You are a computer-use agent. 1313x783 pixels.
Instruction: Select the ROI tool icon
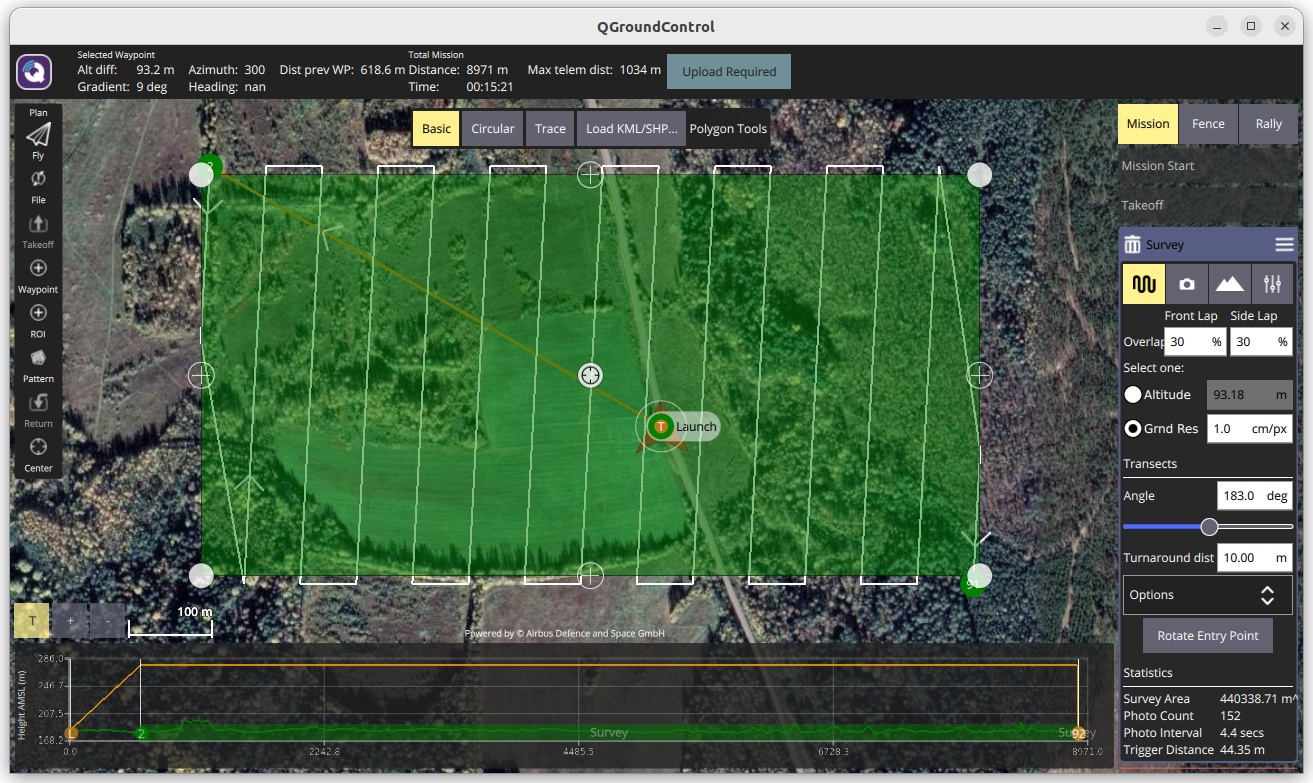point(38,314)
